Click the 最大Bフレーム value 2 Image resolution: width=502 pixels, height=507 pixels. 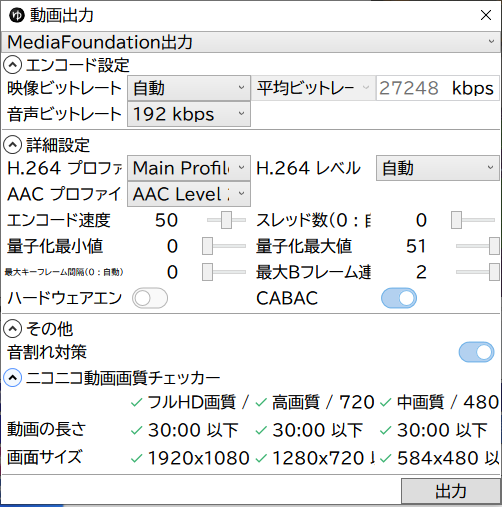pos(421,272)
